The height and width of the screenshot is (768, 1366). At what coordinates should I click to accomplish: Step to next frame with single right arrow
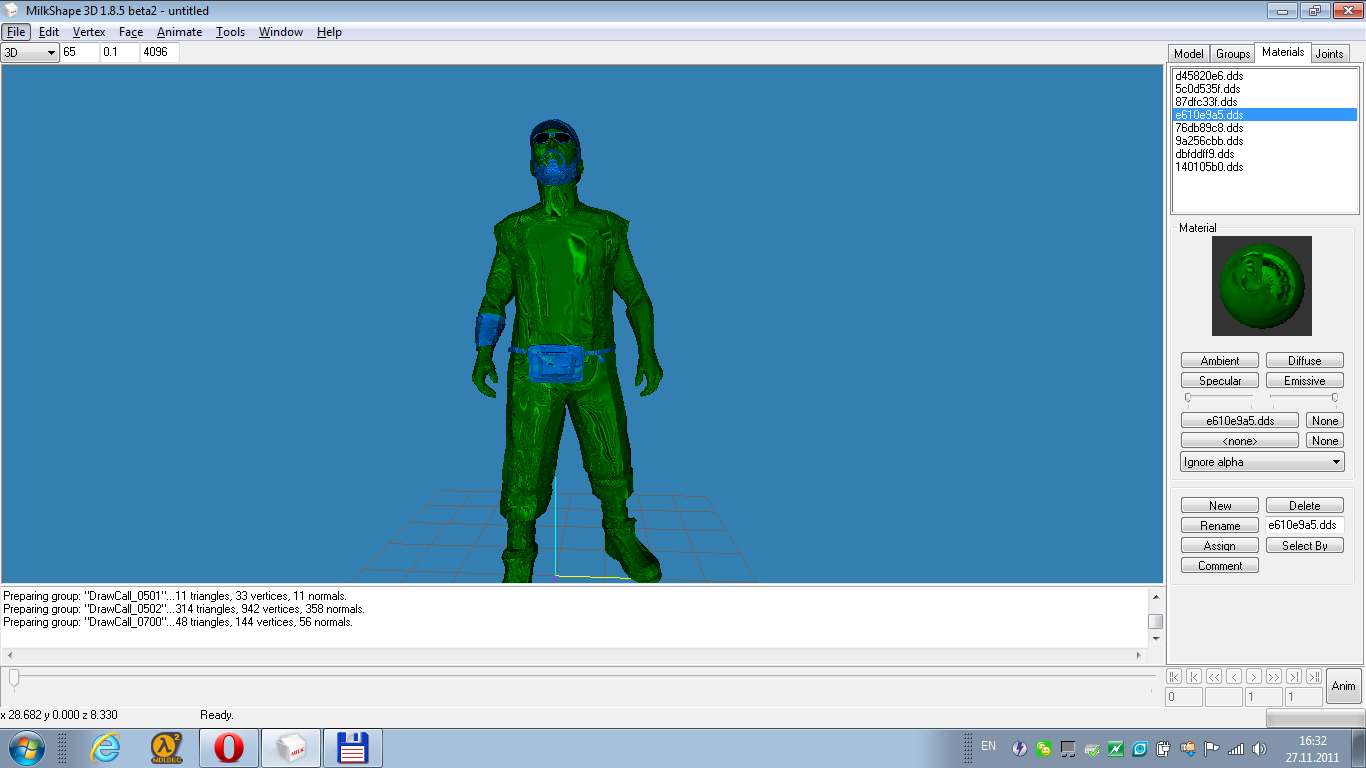pos(1254,677)
